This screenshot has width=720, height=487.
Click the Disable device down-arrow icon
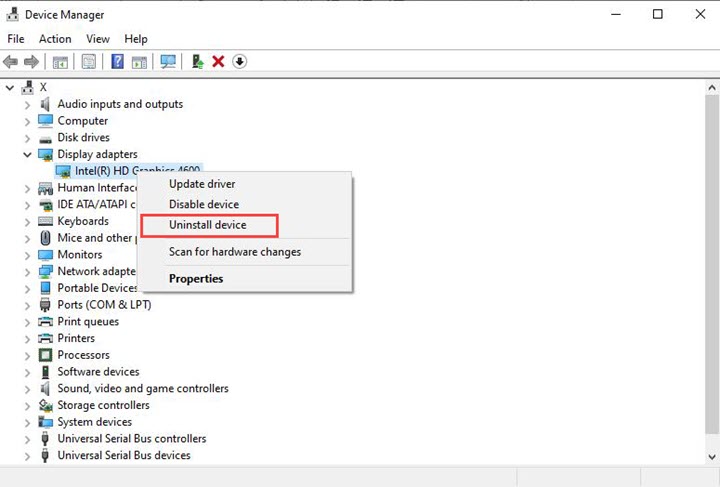click(239, 62)
